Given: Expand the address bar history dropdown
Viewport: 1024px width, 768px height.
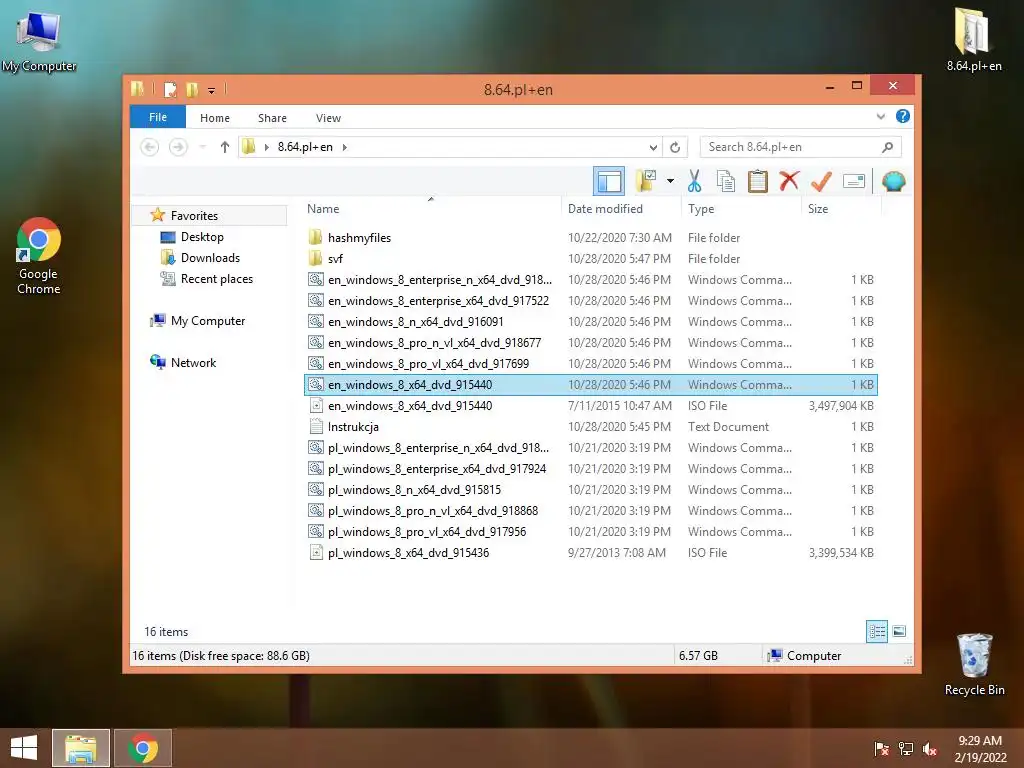Looking at the screenshot, I should pos(653,147).
